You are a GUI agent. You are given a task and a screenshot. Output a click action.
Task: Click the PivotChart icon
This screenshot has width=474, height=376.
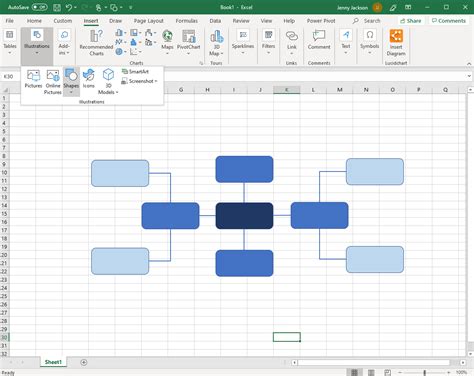click(189, 42)
